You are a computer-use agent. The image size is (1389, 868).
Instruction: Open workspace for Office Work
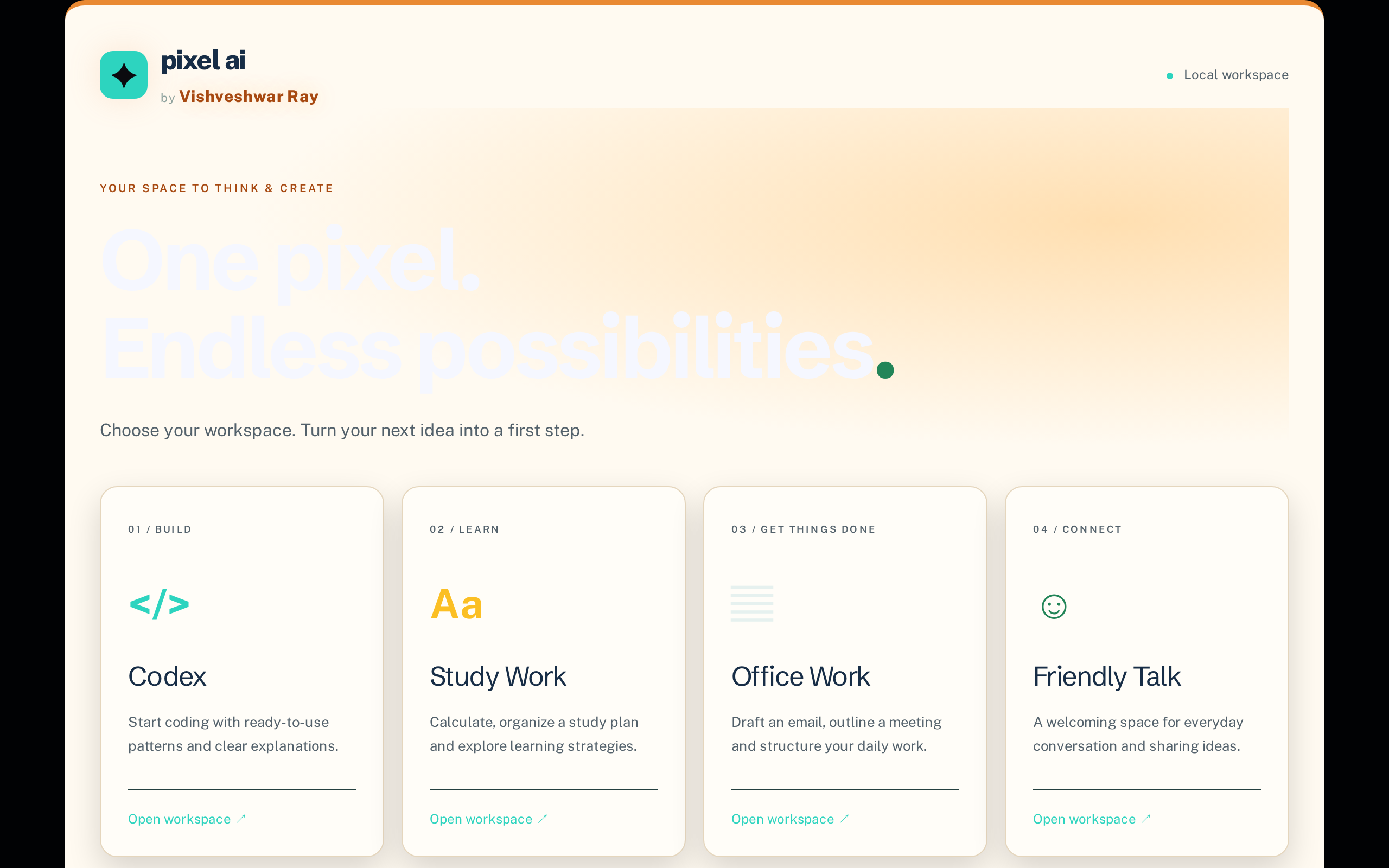pyautogui.click(x=790, y=819)
